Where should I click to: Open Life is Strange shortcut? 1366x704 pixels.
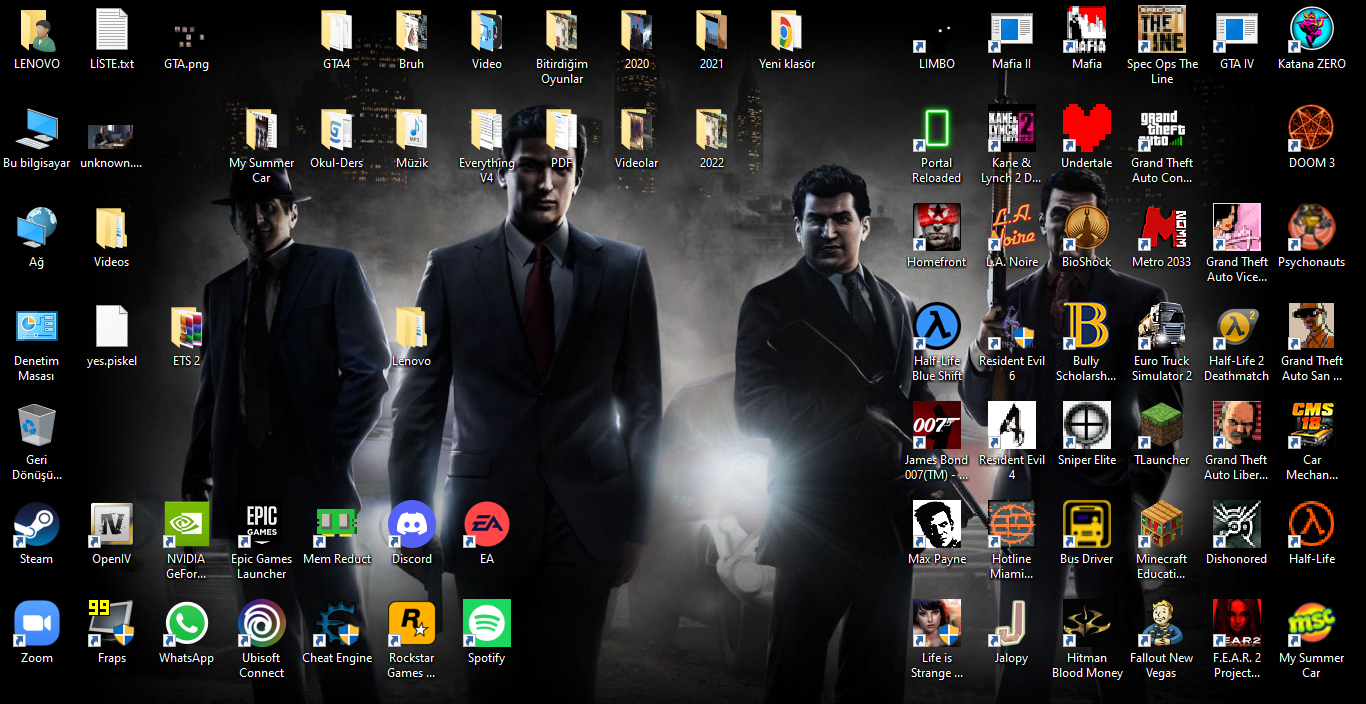pos(937,624)
